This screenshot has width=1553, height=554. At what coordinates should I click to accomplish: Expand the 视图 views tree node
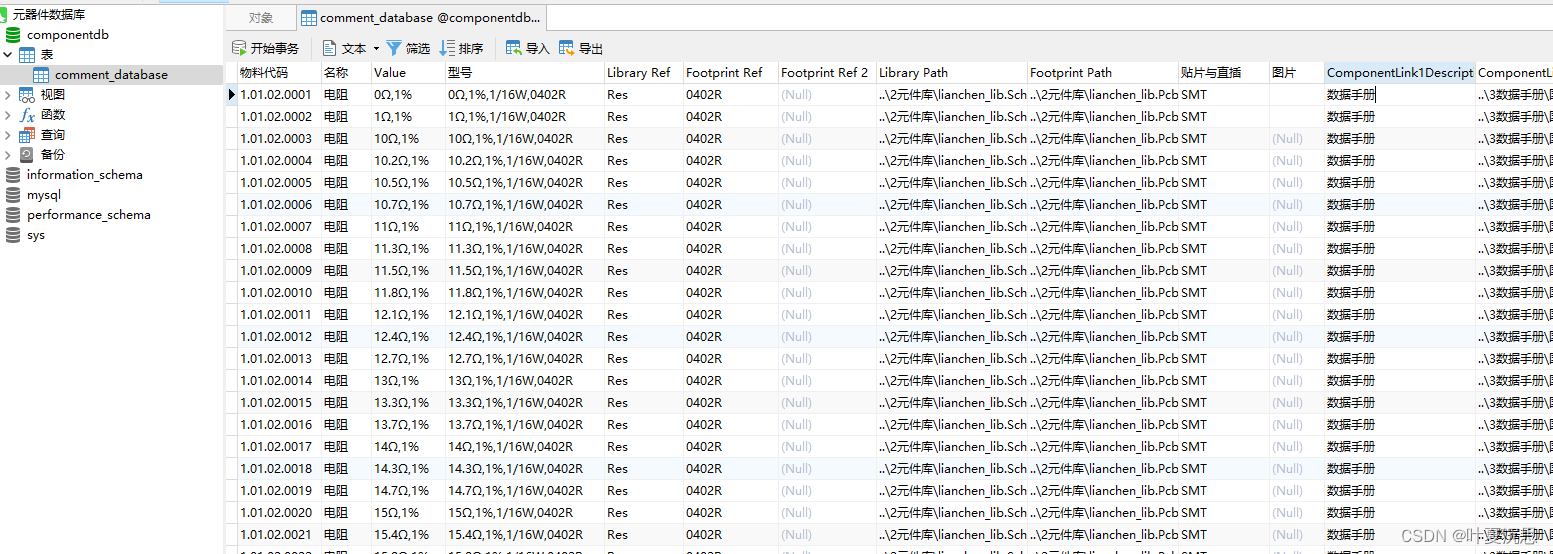pyautogui.click(x=8, y=95)
